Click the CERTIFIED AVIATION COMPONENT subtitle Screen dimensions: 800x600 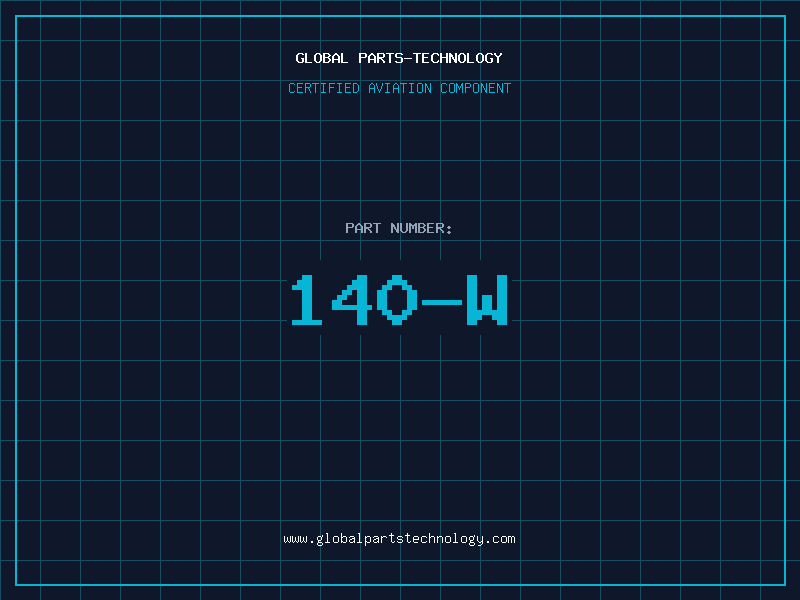(x=399, y=88)
